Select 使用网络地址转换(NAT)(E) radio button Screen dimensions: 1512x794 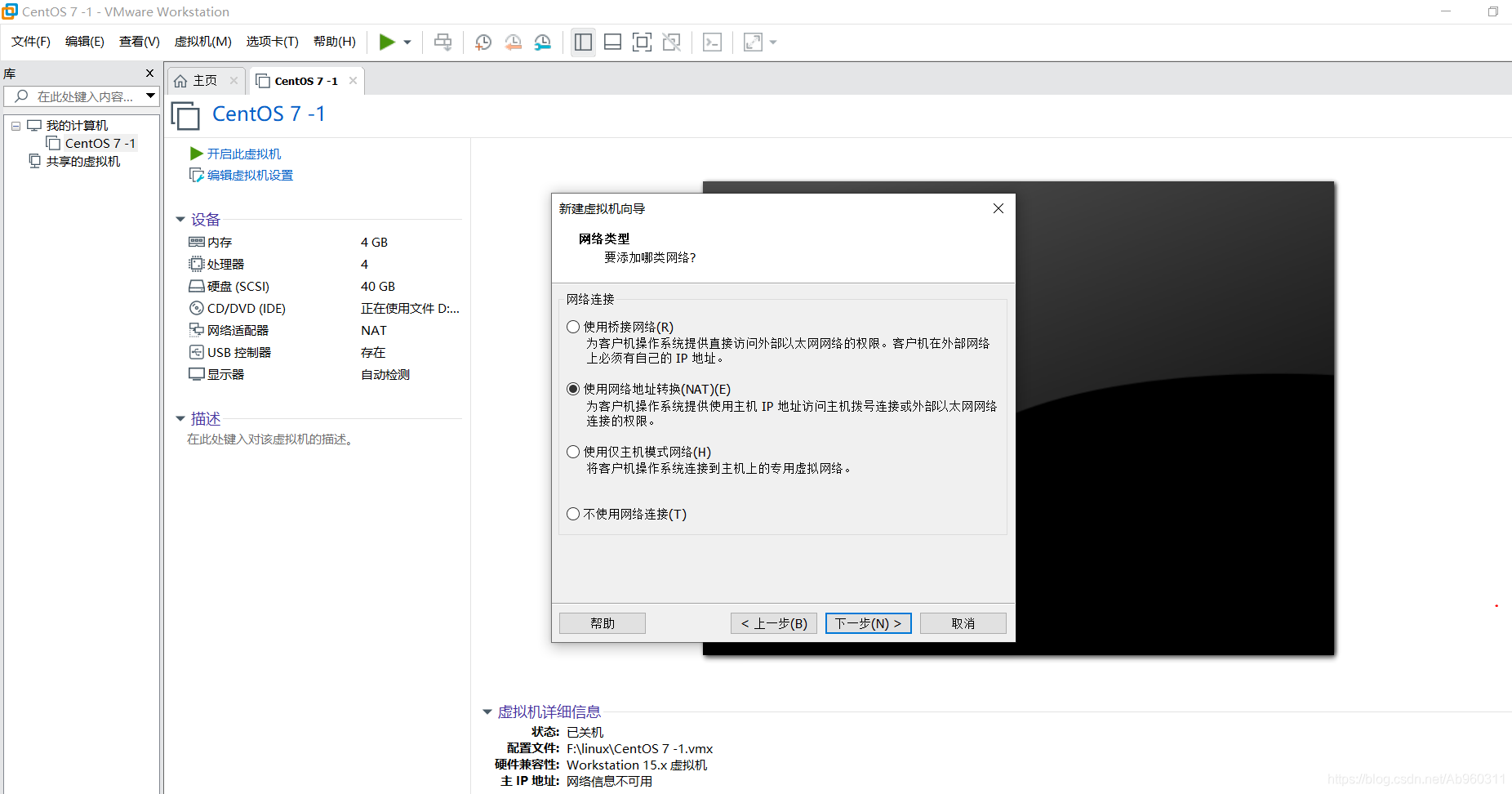[573, 389]
